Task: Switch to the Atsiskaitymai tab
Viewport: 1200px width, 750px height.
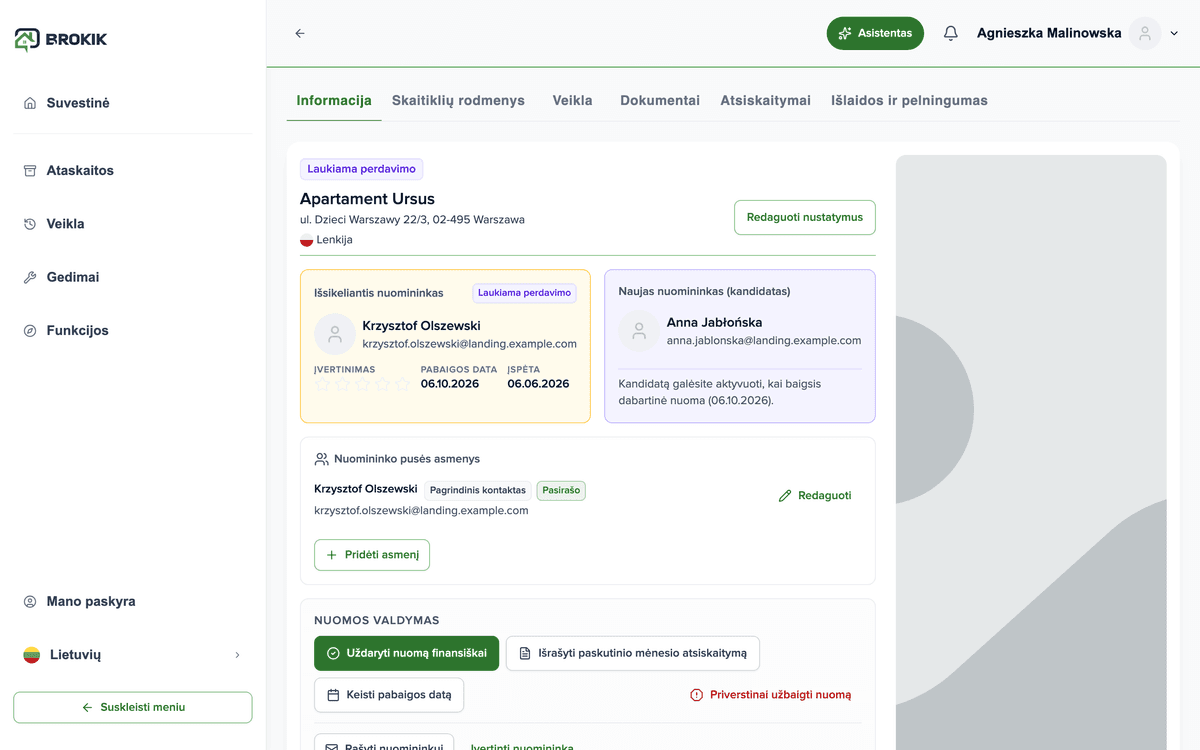Action: [x=765, y=100]
